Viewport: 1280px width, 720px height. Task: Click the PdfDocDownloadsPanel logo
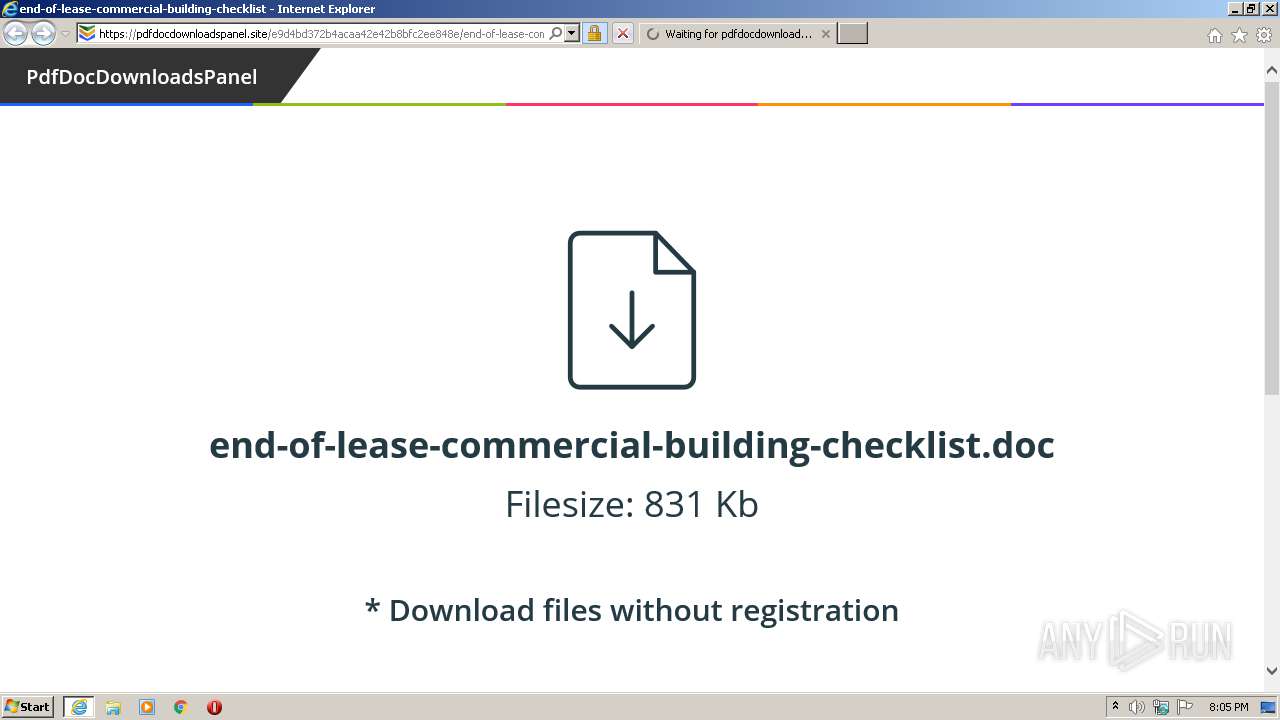141,77
